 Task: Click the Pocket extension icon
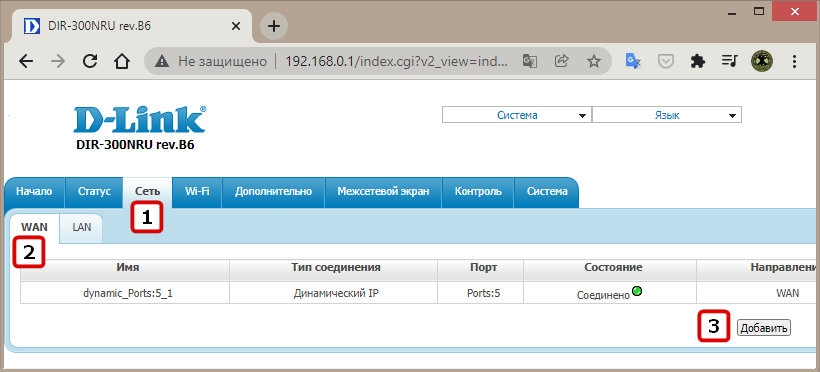[x=665, y=62]
